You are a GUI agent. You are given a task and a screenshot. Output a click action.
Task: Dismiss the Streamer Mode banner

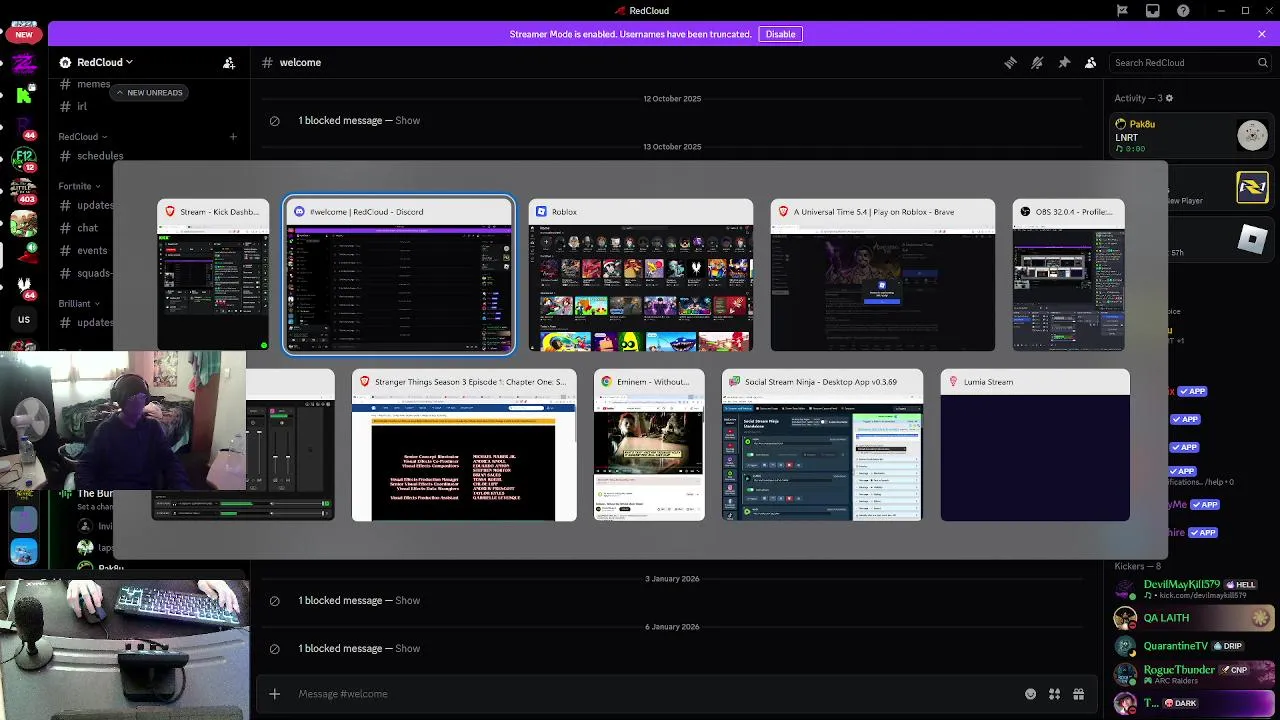[1262, 34]
